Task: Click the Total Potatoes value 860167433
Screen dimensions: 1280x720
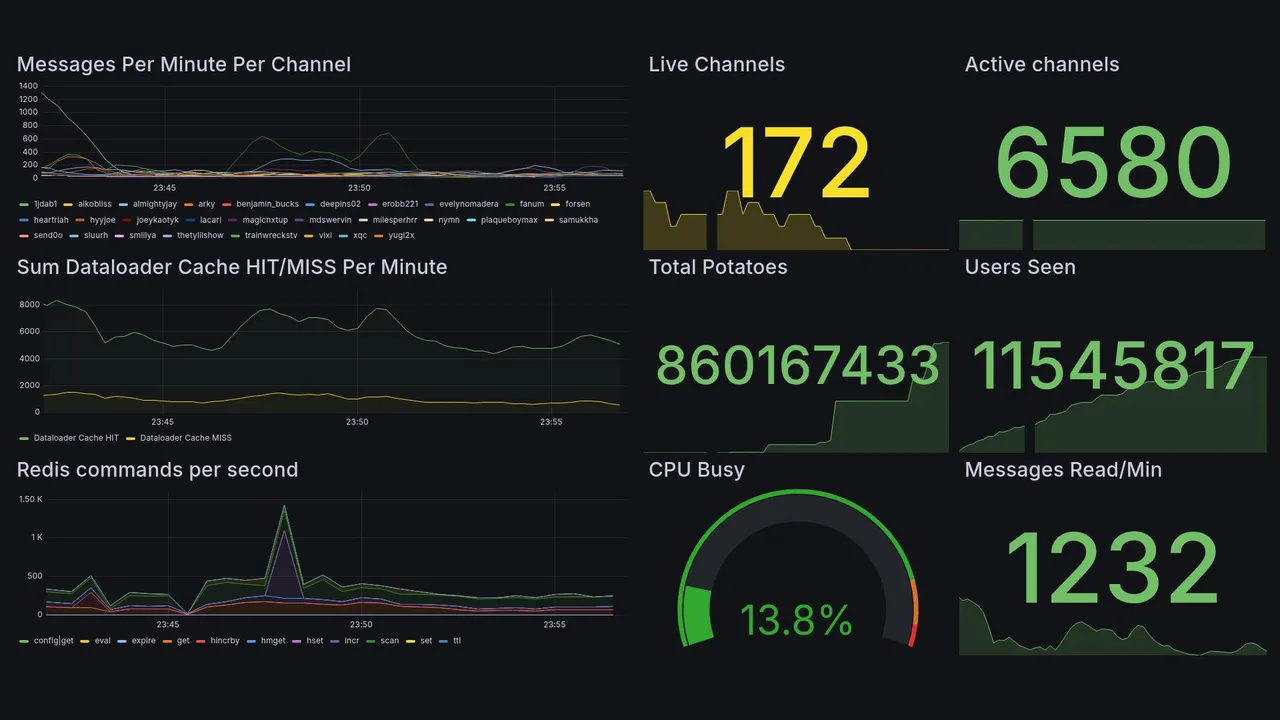Action: pyautogui.click(x=798, y=366)
